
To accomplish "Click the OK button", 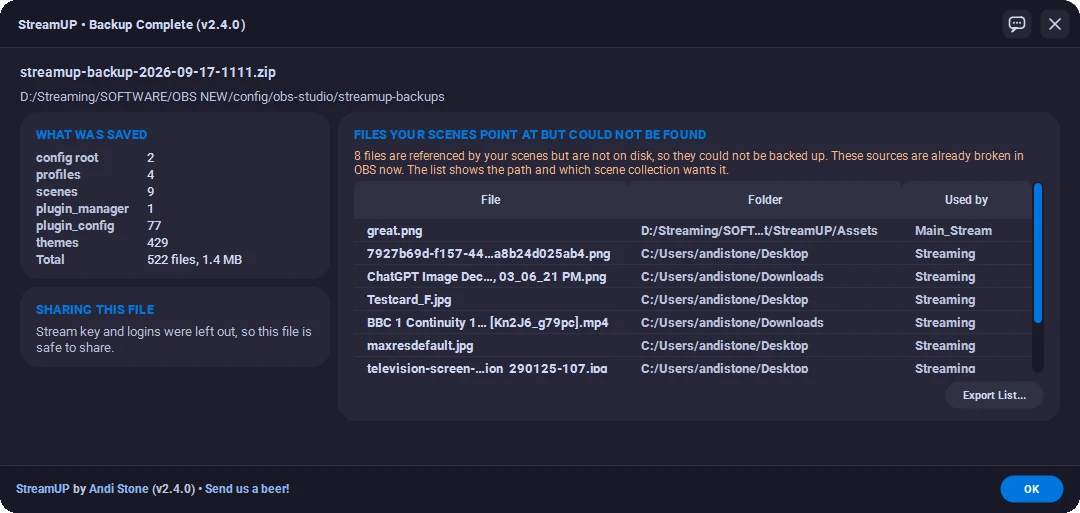I will pyautogui.click(x=1031, y=489).
